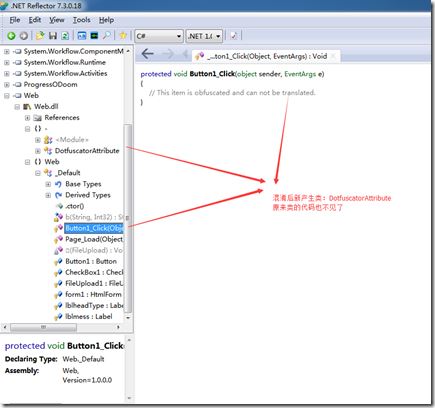The image size is (435, 408).
Task: Select the Button1_Click(Object, EventArgs) : Void tab
Action: (x=266, y=56)
